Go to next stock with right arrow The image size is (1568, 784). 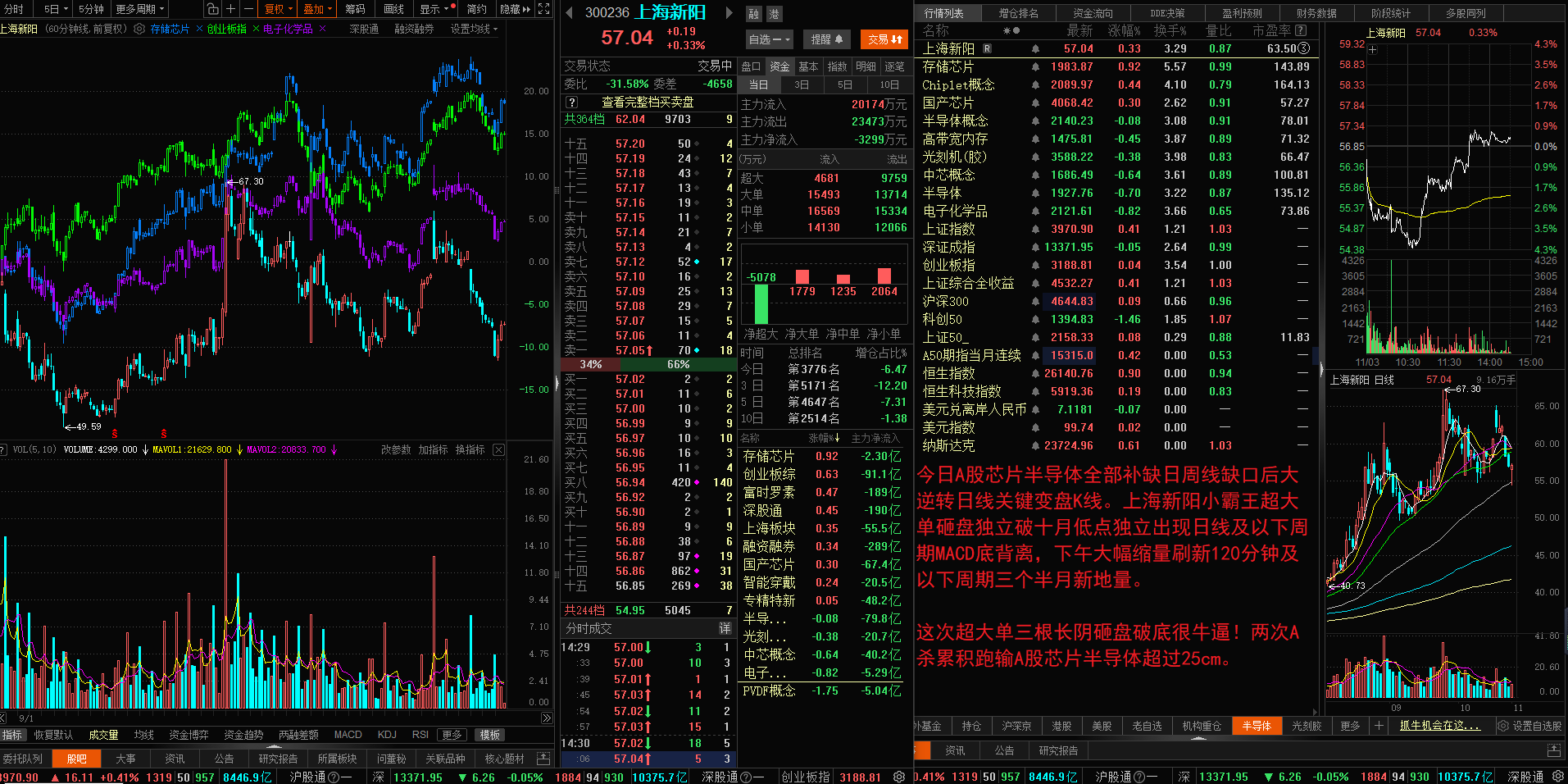click(x=729, y=12)
